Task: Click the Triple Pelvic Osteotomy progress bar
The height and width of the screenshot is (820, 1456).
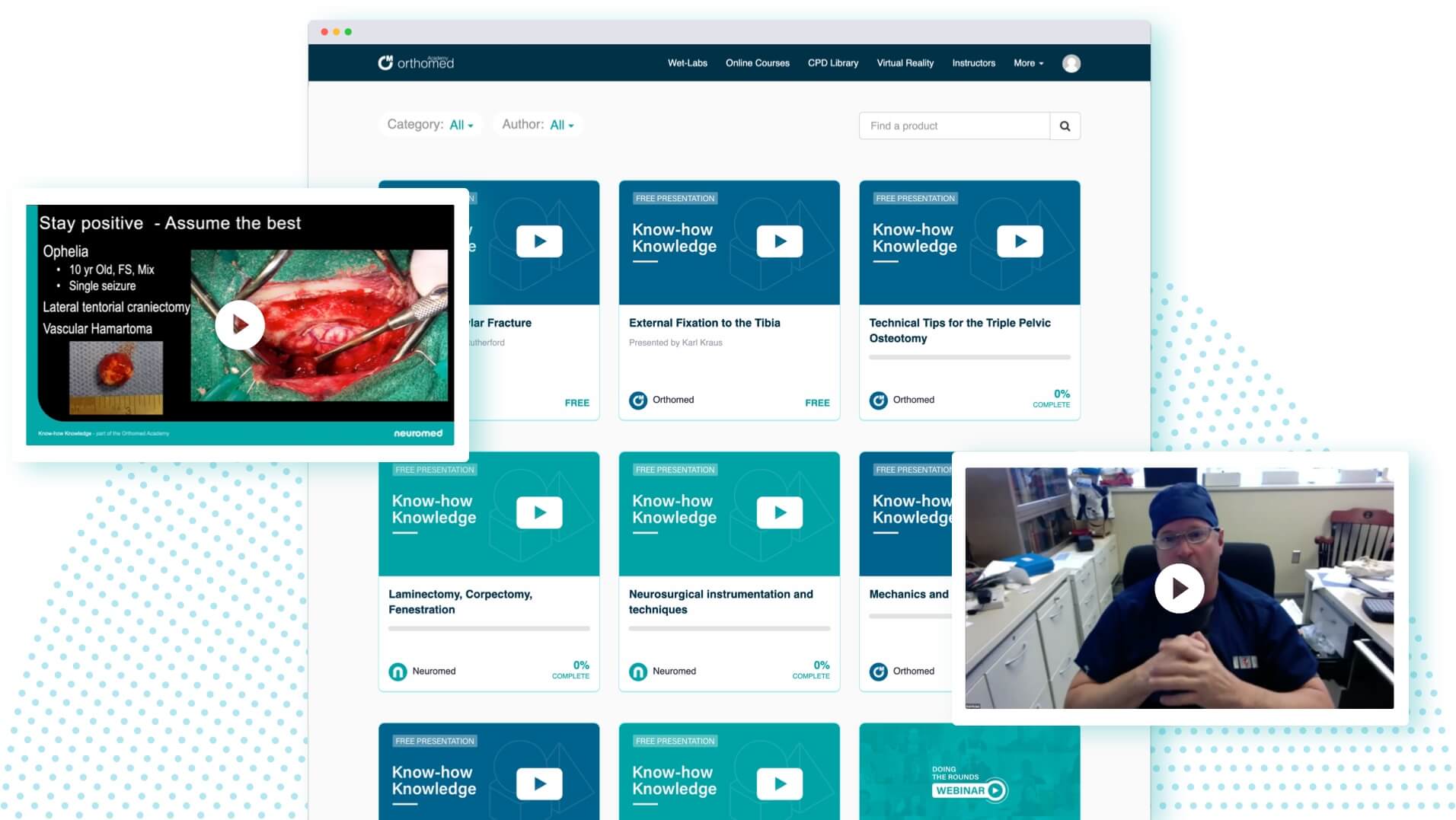Action: coord(969,357)
